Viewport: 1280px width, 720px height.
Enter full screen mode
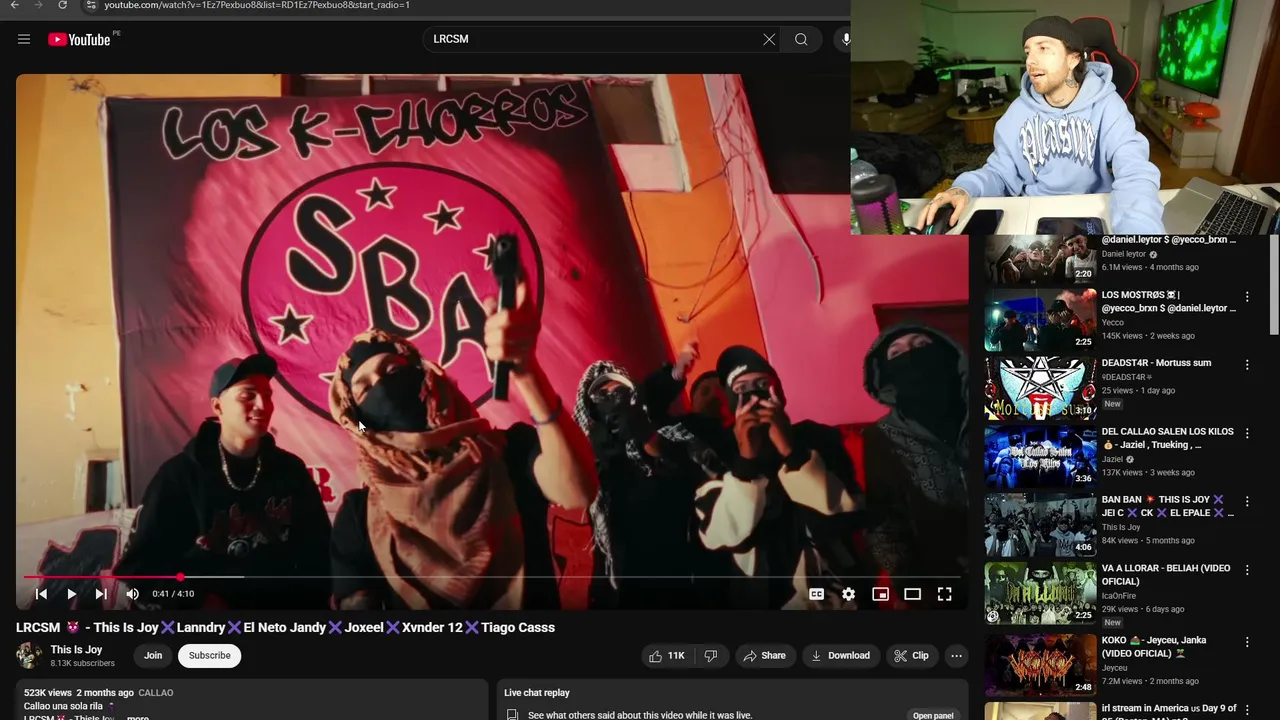pos(944,594)
